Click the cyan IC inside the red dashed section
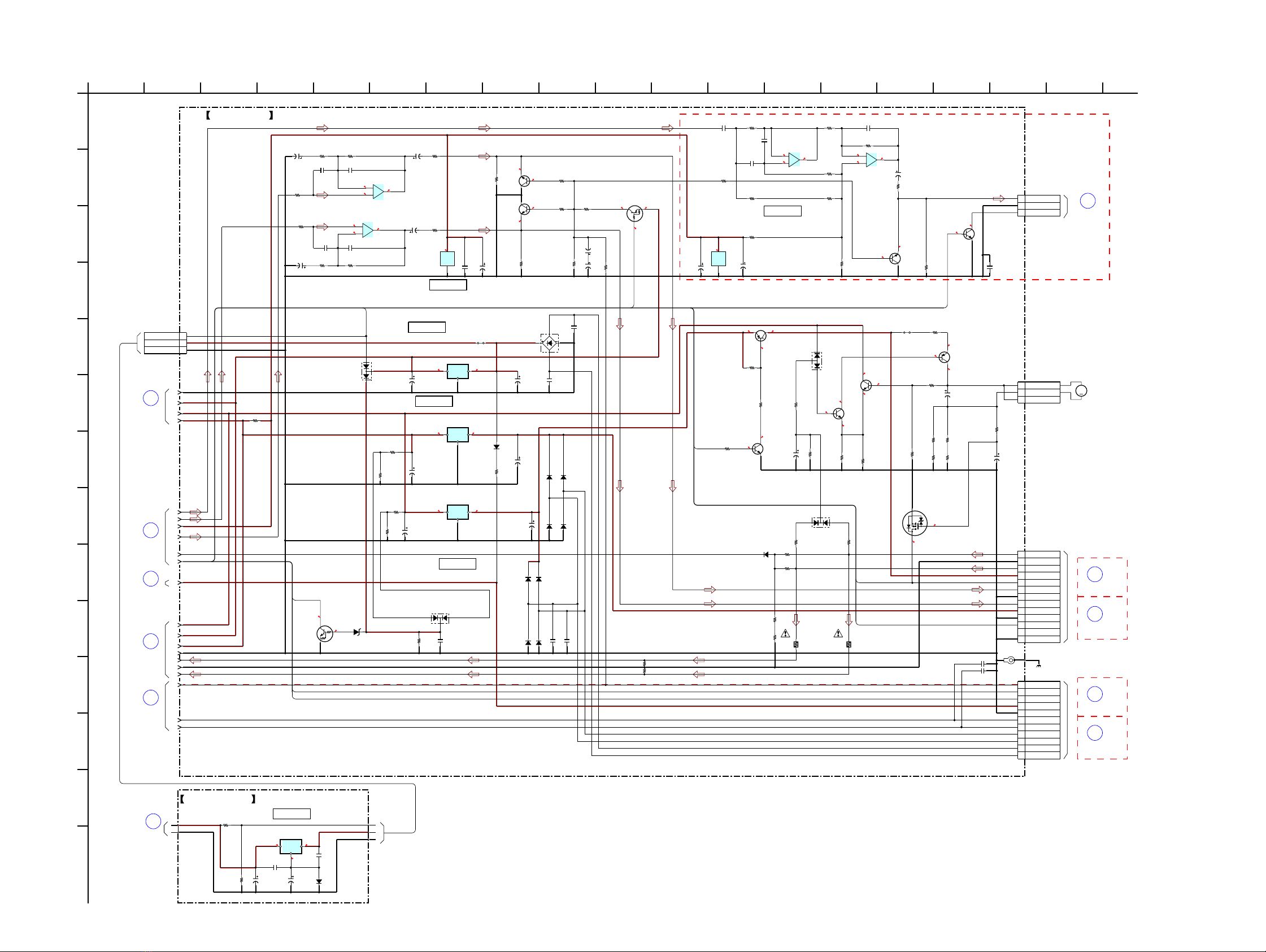This screenshot has height=952, width=1266. pos(718,259)
